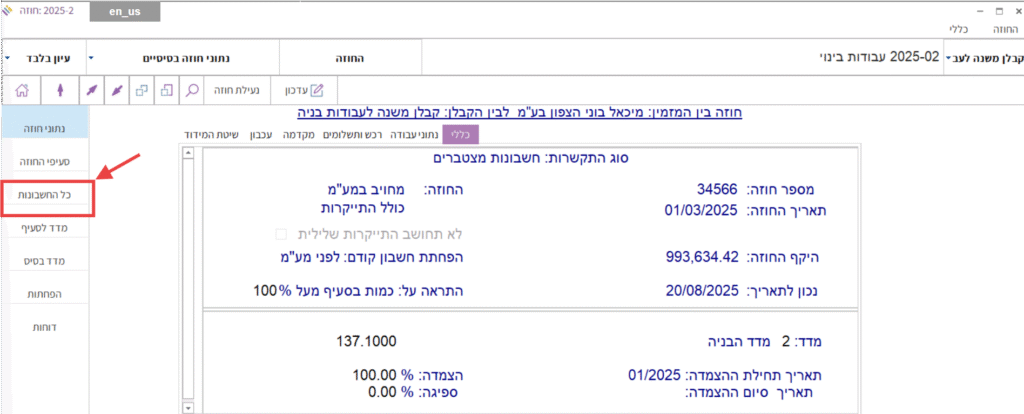This screenshot has height=414, width=1024.
Task: Click the app logo in title bar
Action: (10, 11)
